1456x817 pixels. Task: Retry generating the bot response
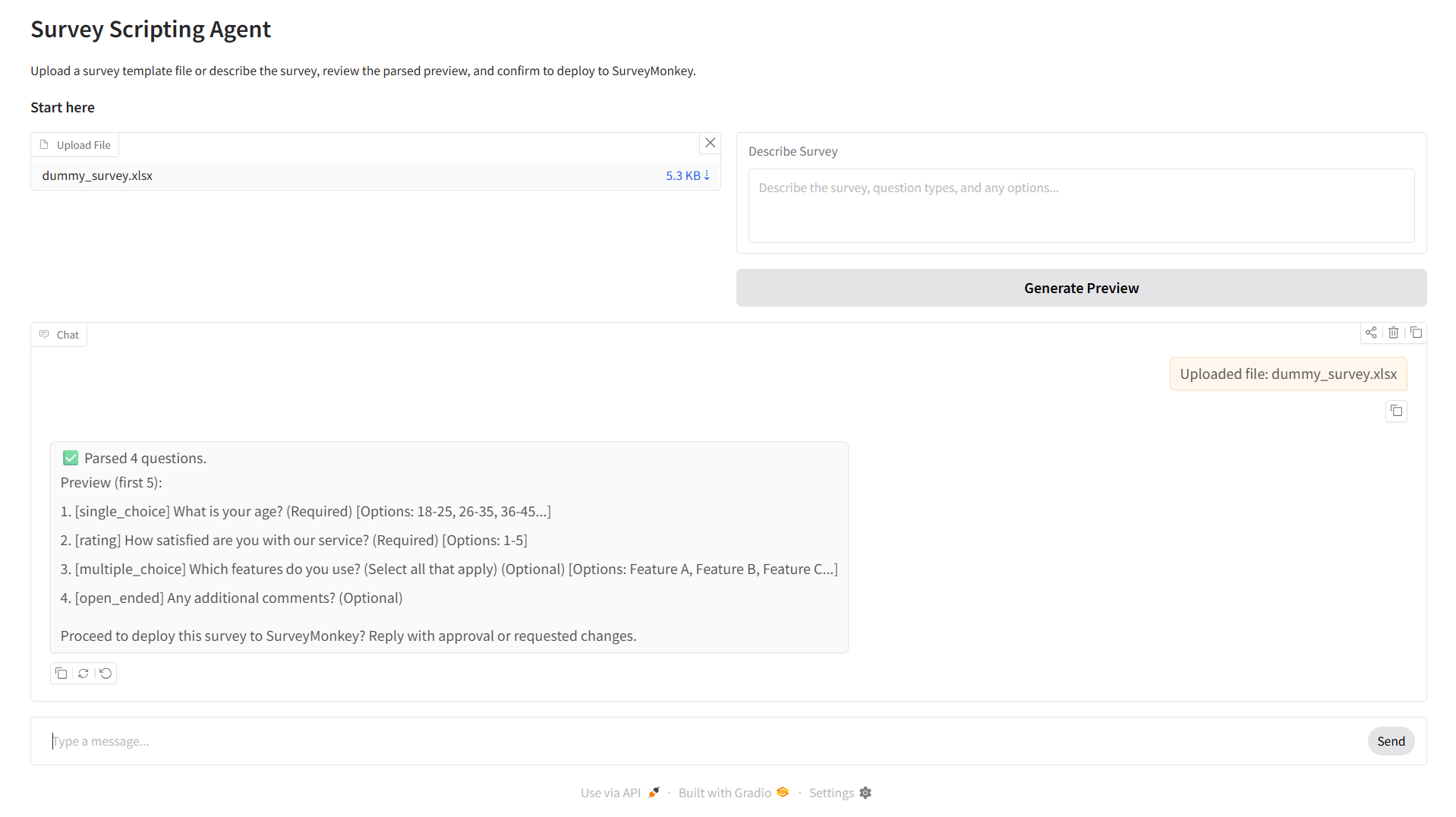point(84,673)
